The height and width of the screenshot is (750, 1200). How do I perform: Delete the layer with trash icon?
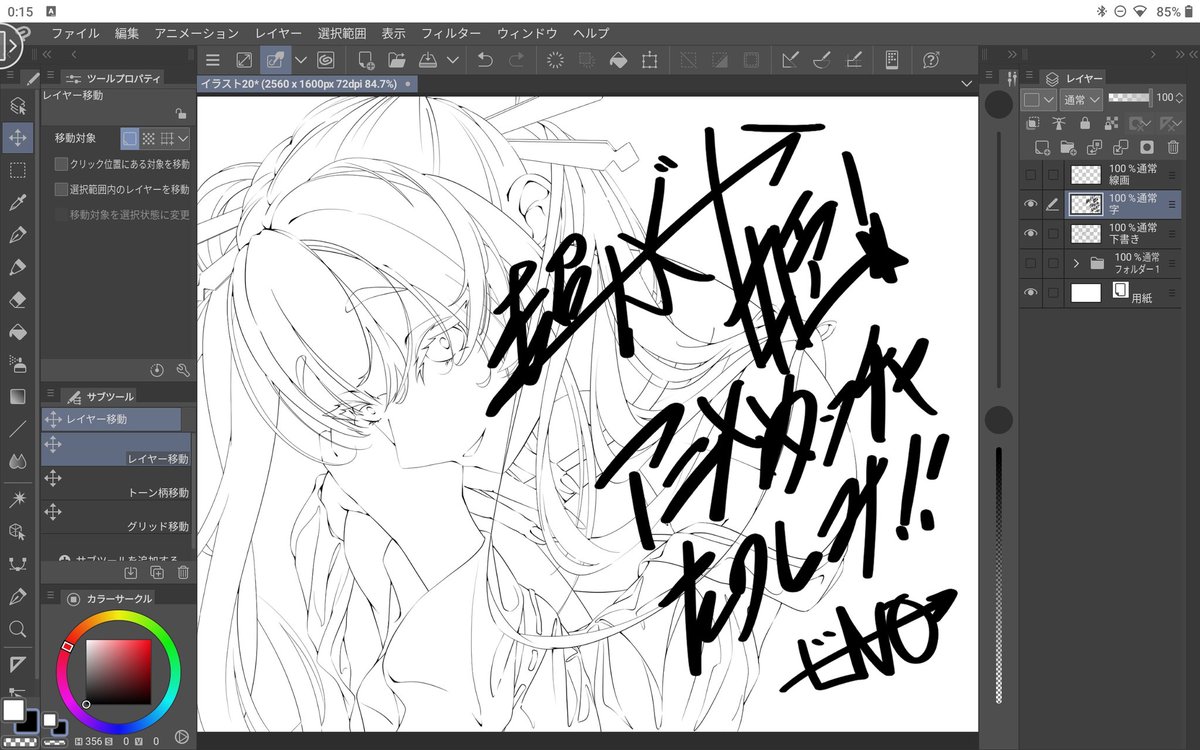click(1173, 147)
